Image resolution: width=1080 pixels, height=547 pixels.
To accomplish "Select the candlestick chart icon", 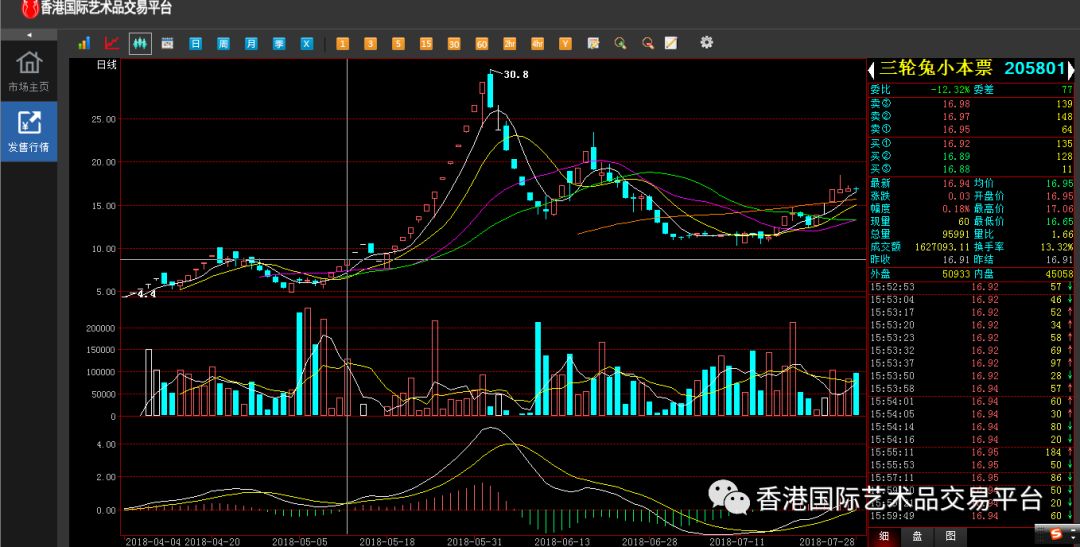I will [140, 43].
